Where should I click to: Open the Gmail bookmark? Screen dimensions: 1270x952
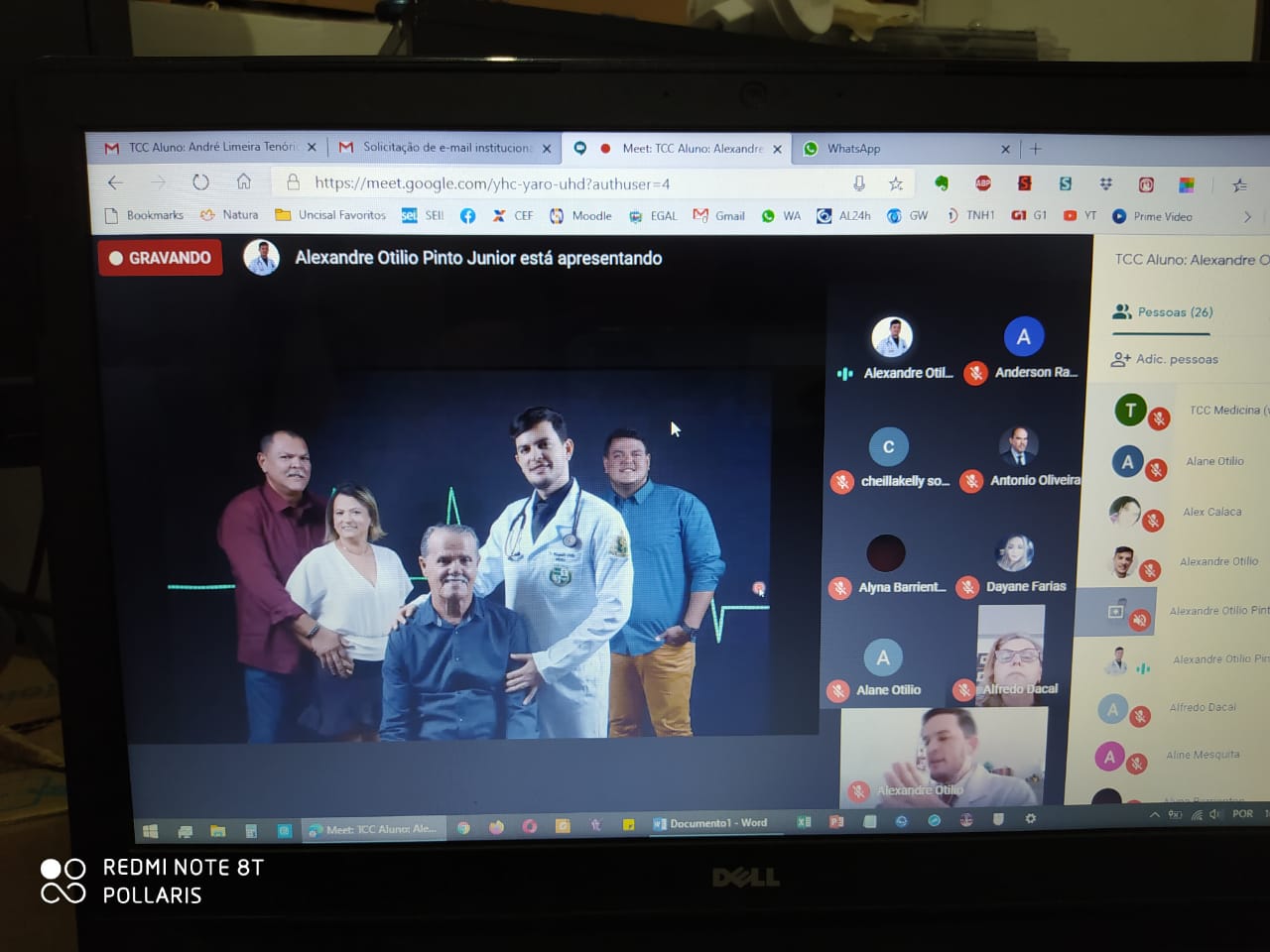719,215
